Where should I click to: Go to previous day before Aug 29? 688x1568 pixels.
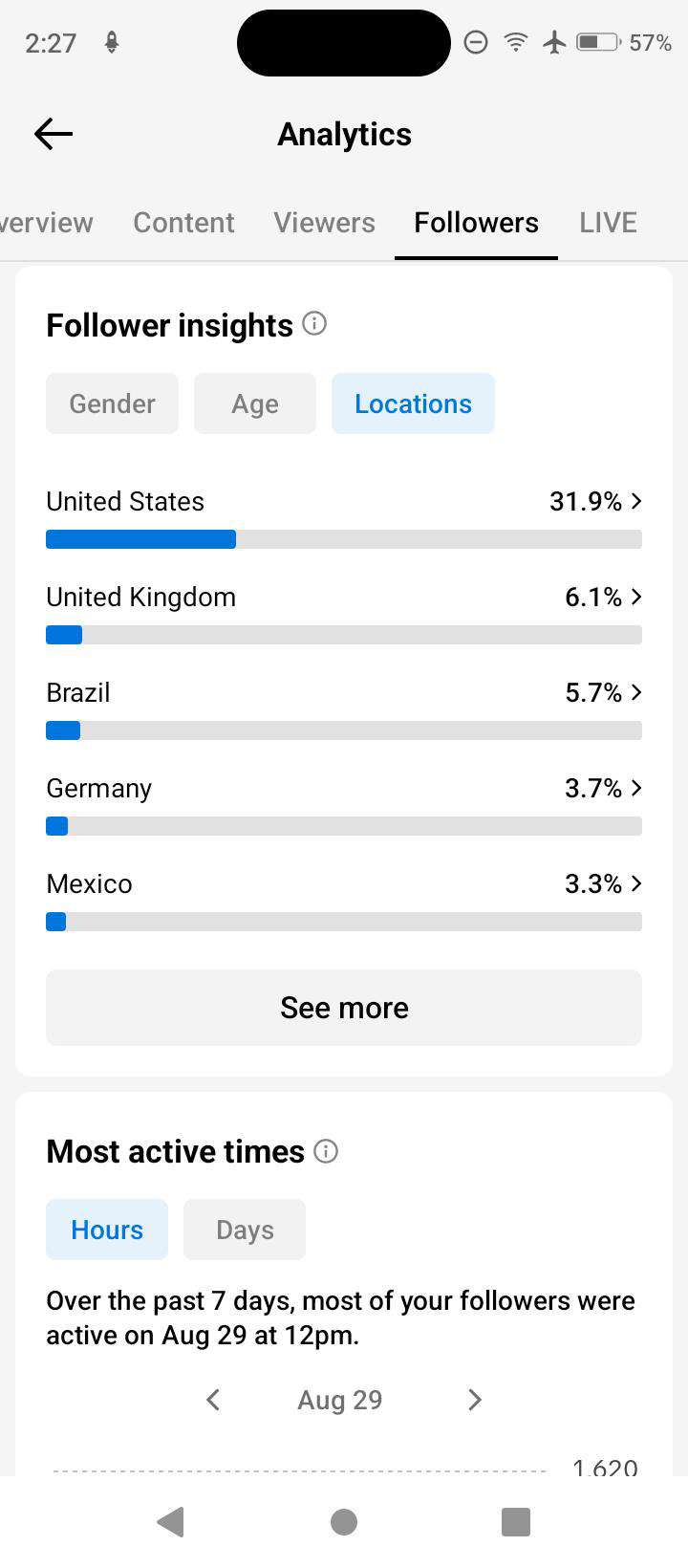point(213,1400)
